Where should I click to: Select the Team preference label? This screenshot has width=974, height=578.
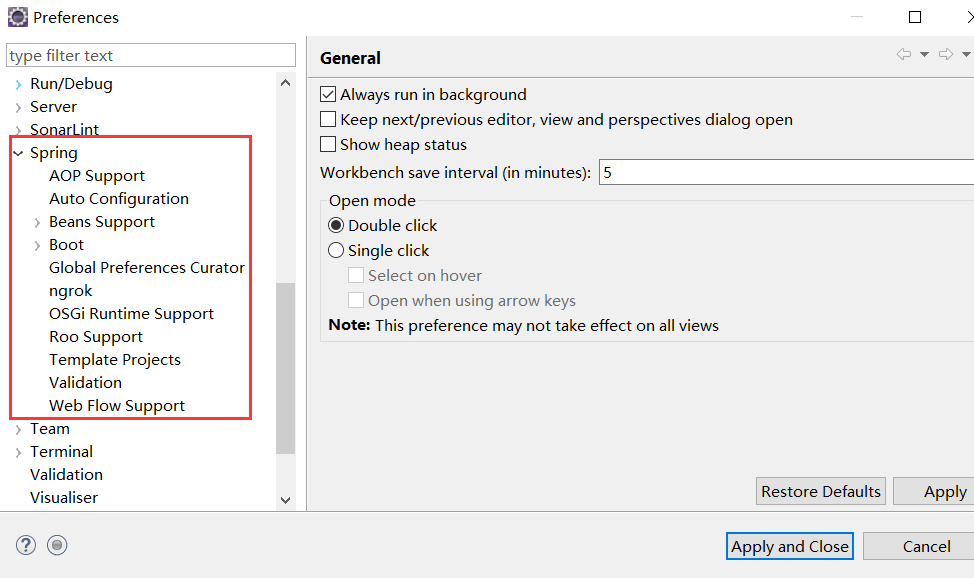click(50, 429)
